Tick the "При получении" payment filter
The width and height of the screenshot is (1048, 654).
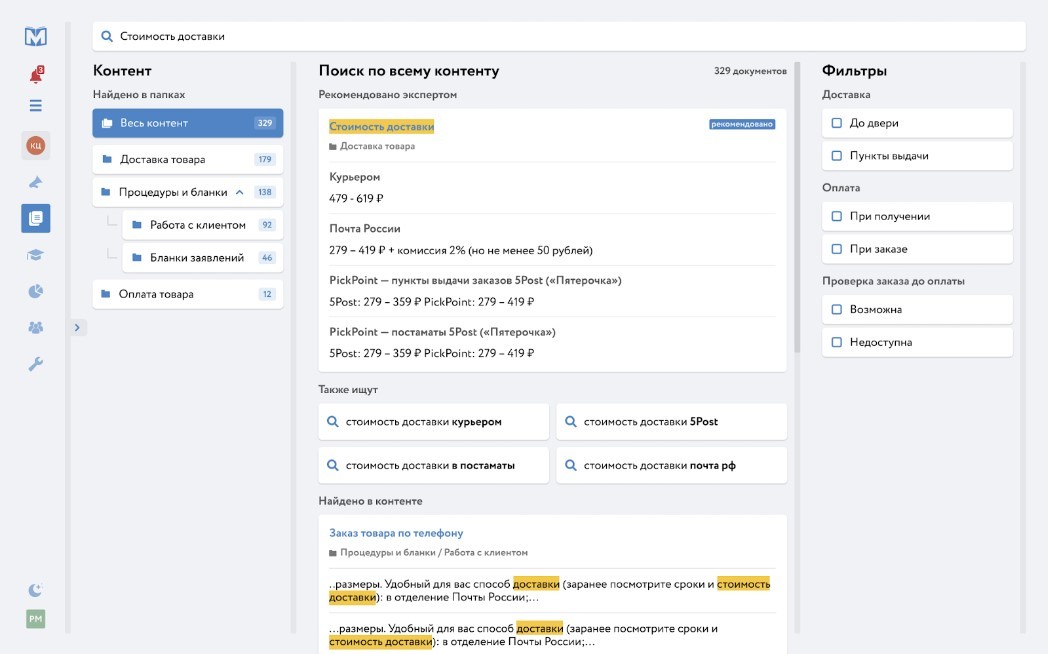[x=837, y=217]
